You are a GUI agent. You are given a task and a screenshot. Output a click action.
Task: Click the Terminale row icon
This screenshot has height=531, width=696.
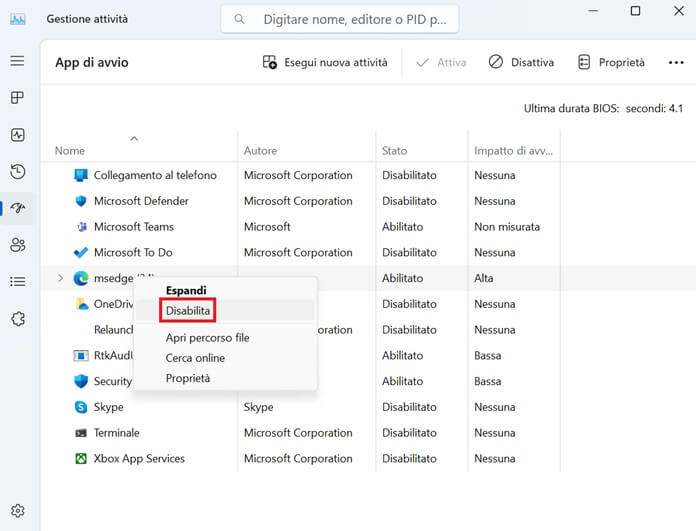point(81,432)
